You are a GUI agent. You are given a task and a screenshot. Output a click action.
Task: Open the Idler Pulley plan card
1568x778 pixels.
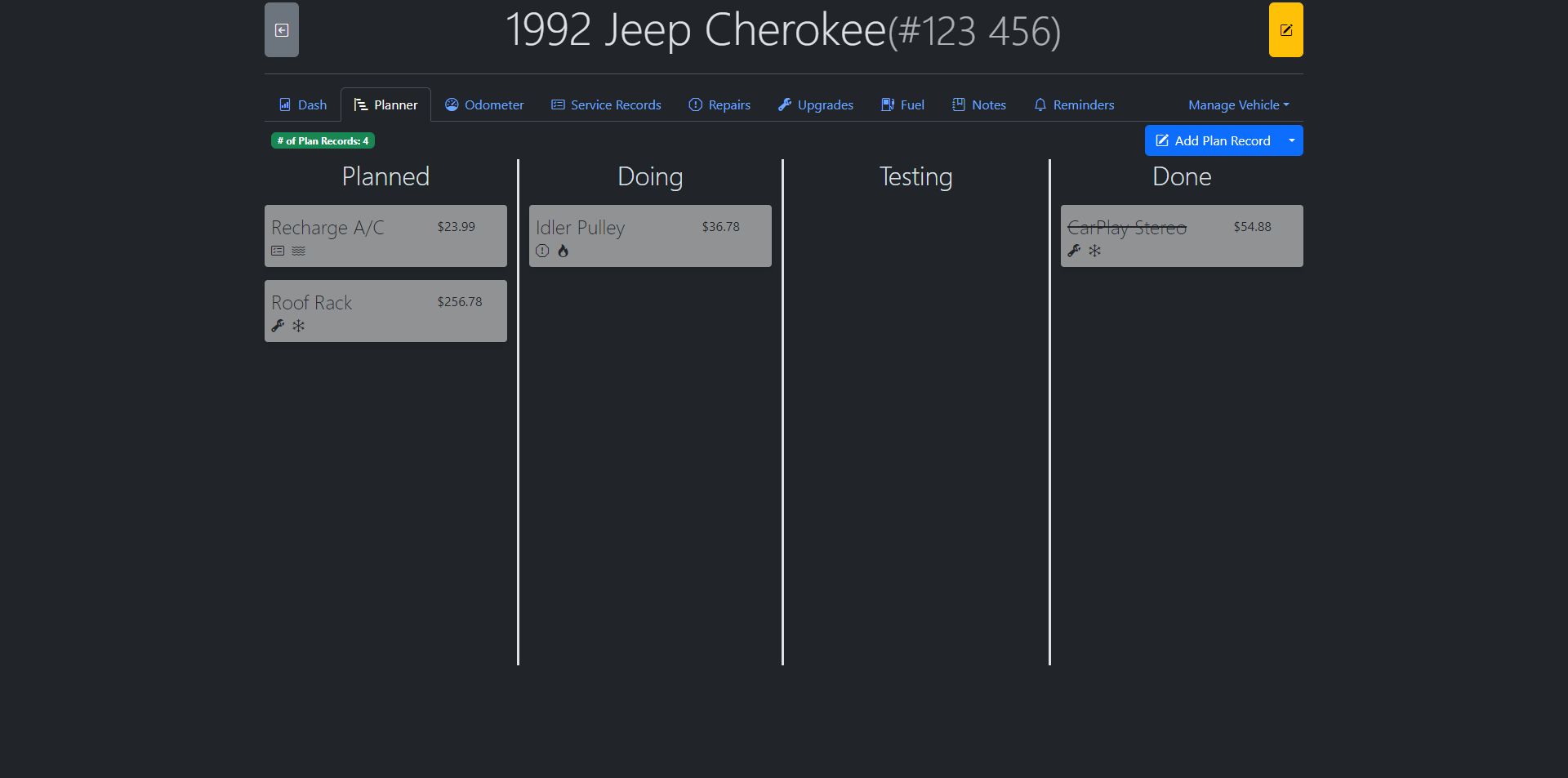coord(650,235)
